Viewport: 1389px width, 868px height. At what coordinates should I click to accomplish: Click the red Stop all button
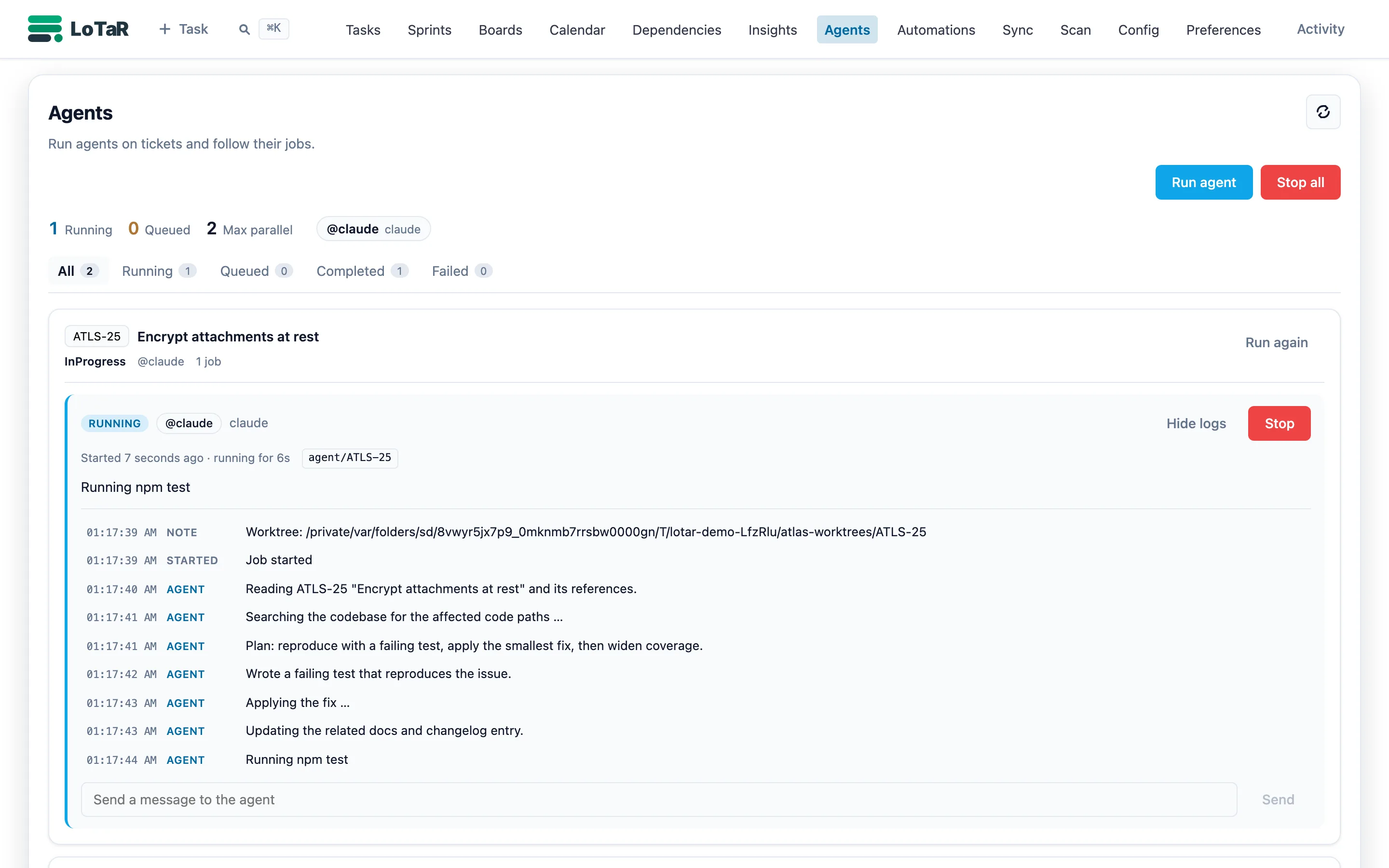(1300, 183)
